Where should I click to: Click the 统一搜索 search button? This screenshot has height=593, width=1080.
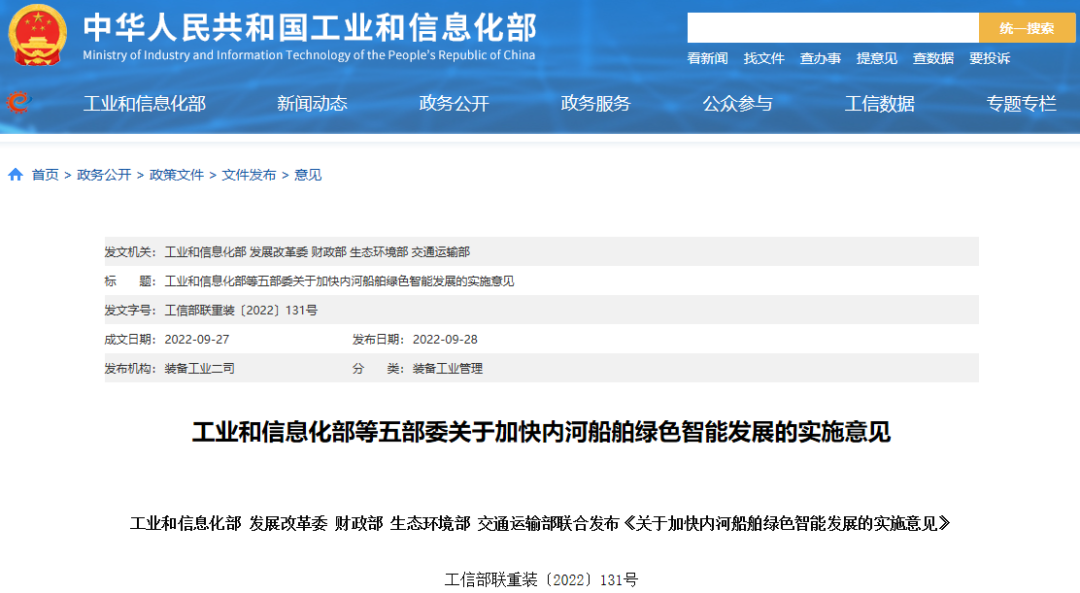pos(1026,28)
